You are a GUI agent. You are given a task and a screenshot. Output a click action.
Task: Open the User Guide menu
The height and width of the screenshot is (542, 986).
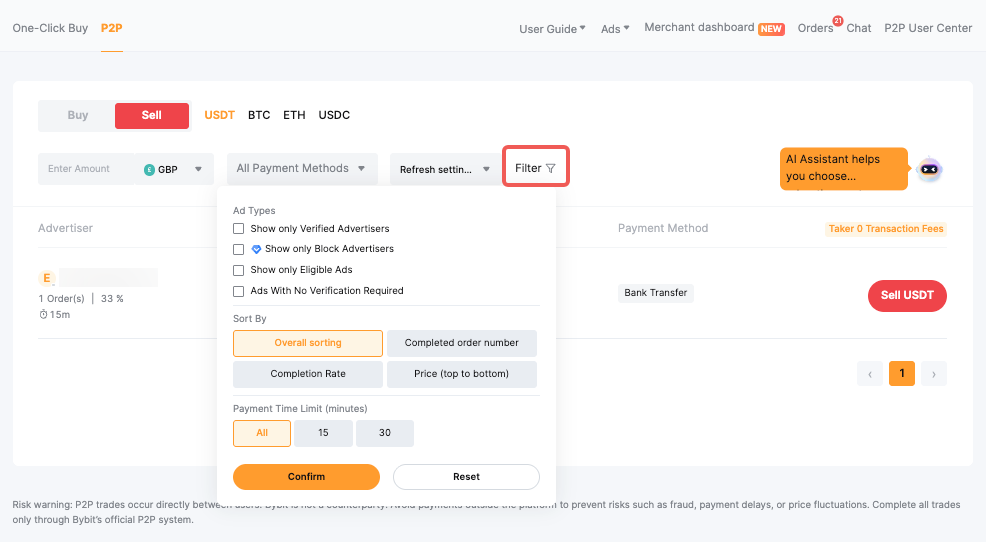[552, 29]
